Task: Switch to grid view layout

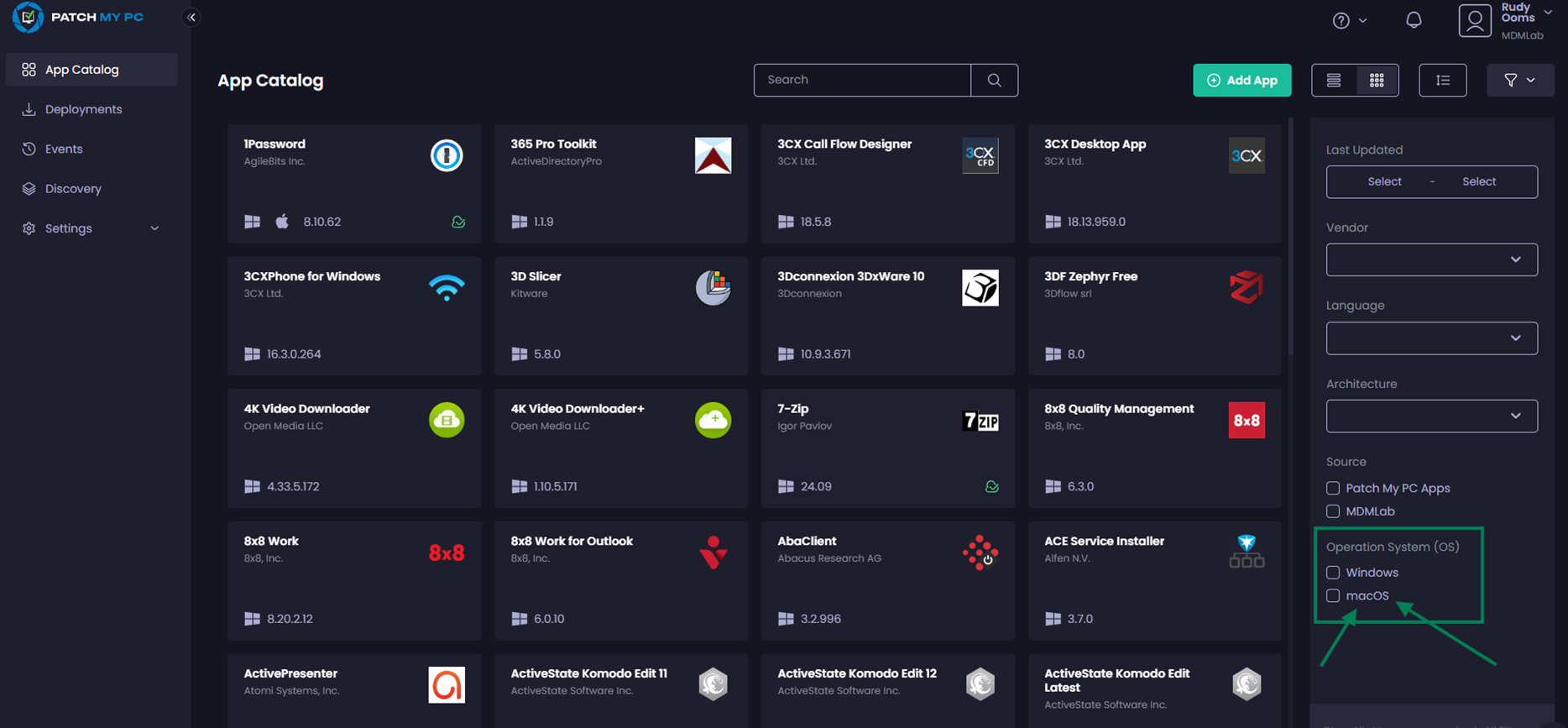Action: (x=1377, y=80)
